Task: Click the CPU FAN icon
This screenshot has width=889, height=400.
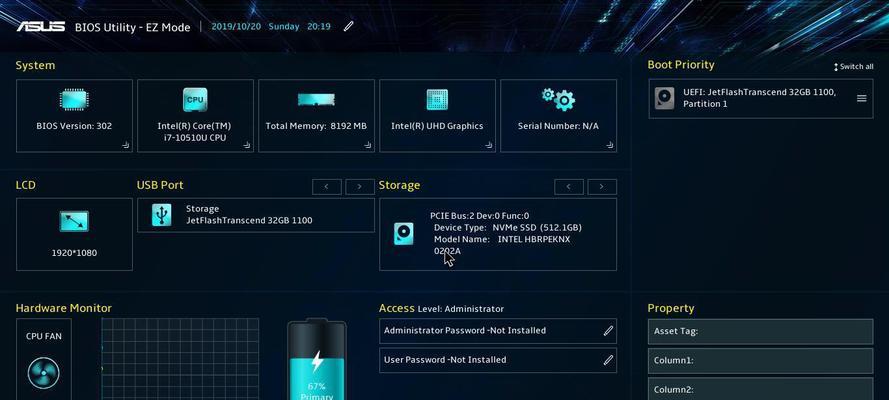Action: 44,372
